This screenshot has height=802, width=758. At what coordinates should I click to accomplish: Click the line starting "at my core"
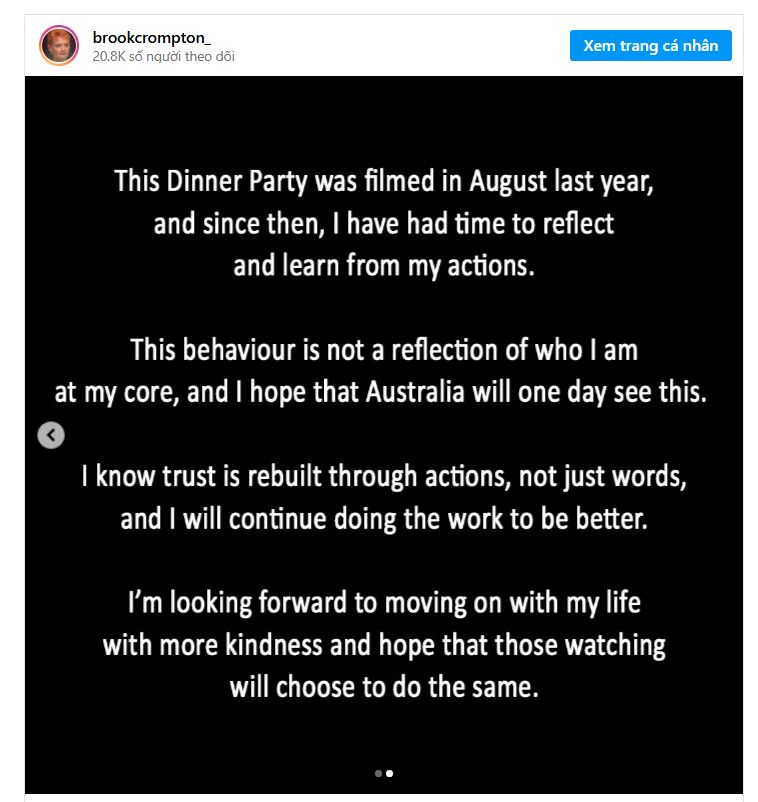click(x=381, y=392)
